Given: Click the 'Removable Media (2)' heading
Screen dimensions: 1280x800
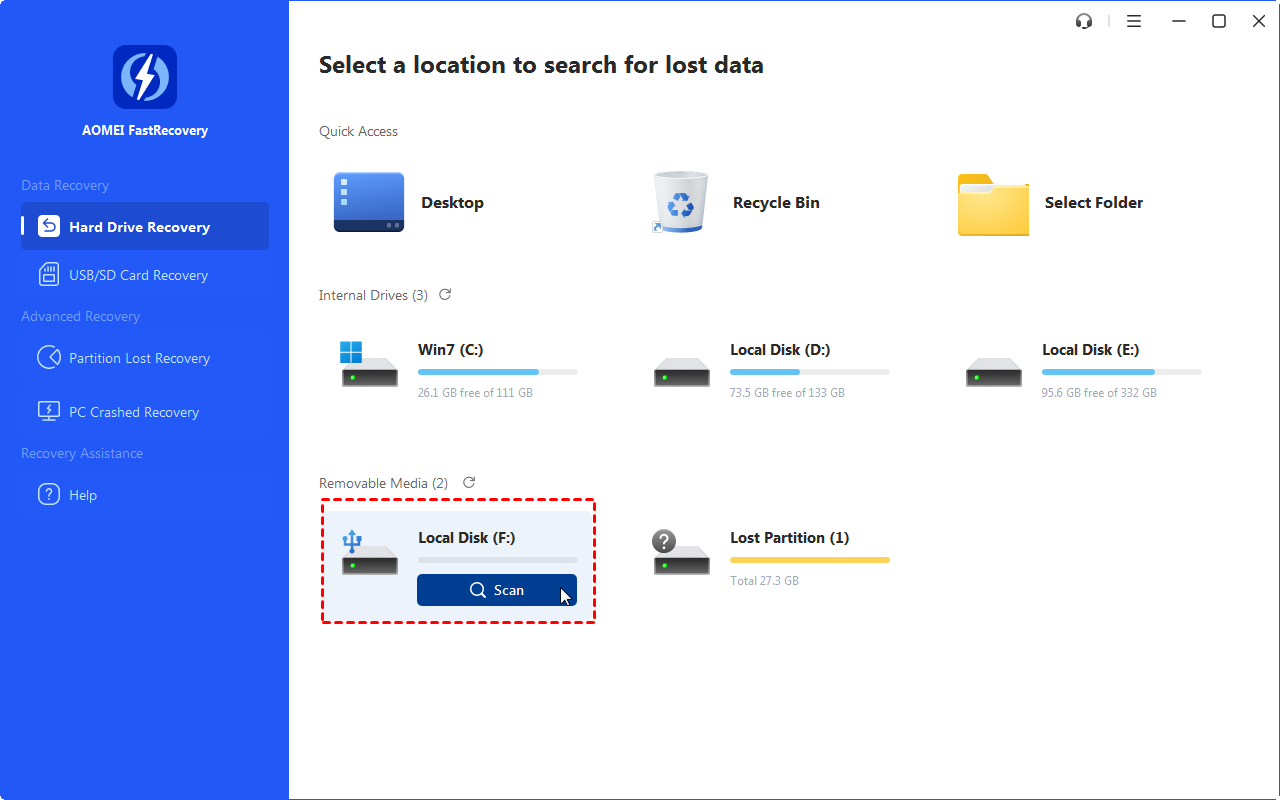Looking at the screenshot, I should [x=385, y=483].
